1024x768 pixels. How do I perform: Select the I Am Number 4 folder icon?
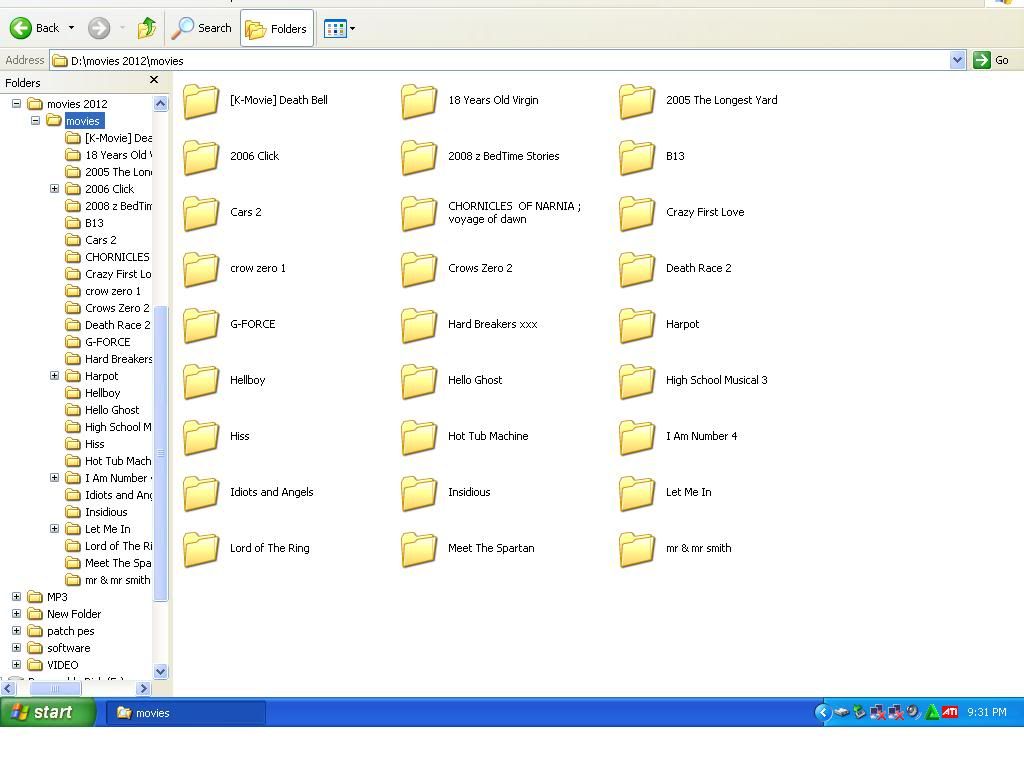click(x=637, y=438)
